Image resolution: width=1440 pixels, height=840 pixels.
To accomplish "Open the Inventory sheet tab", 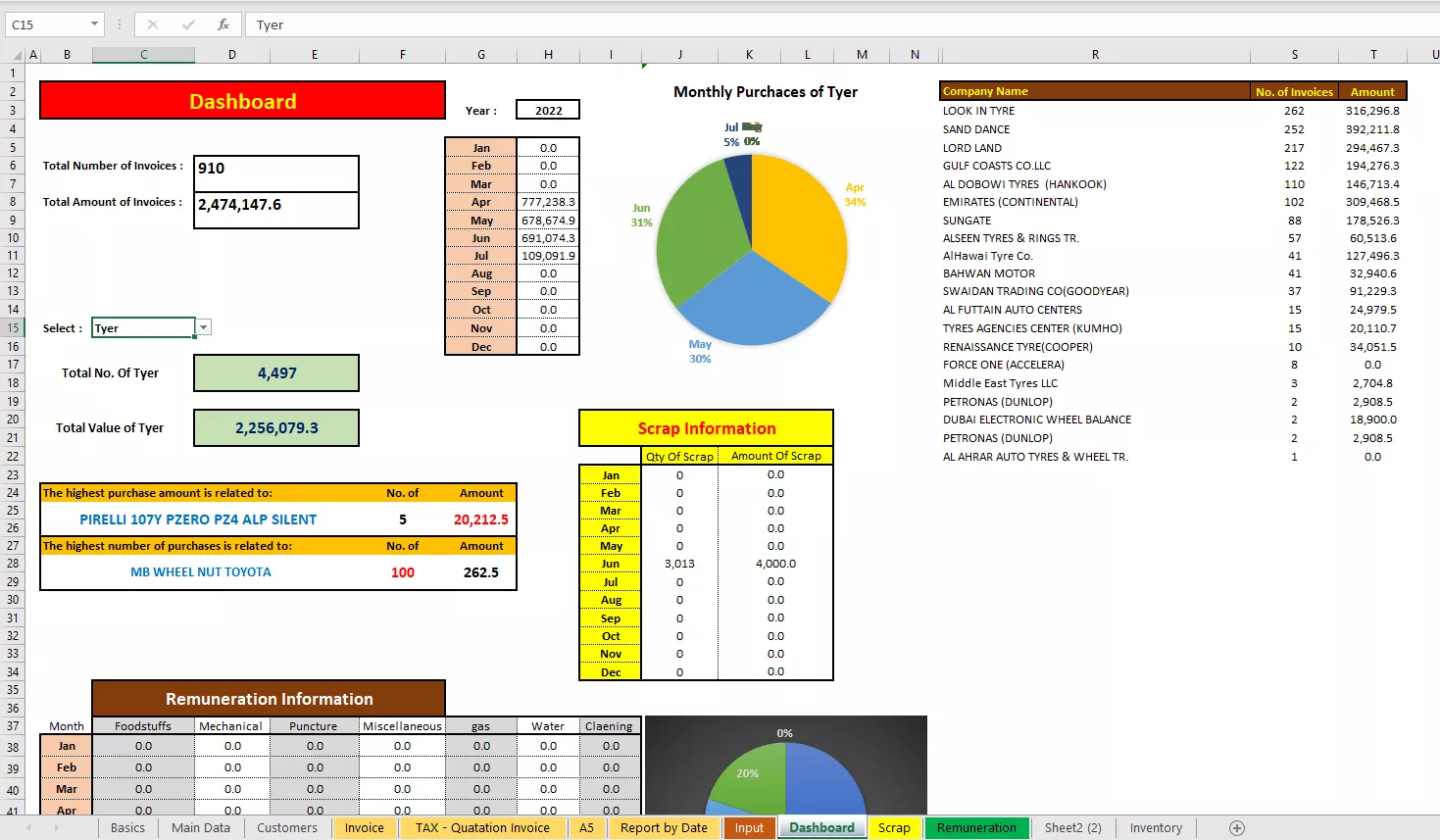I will (x=1156, y=828).
